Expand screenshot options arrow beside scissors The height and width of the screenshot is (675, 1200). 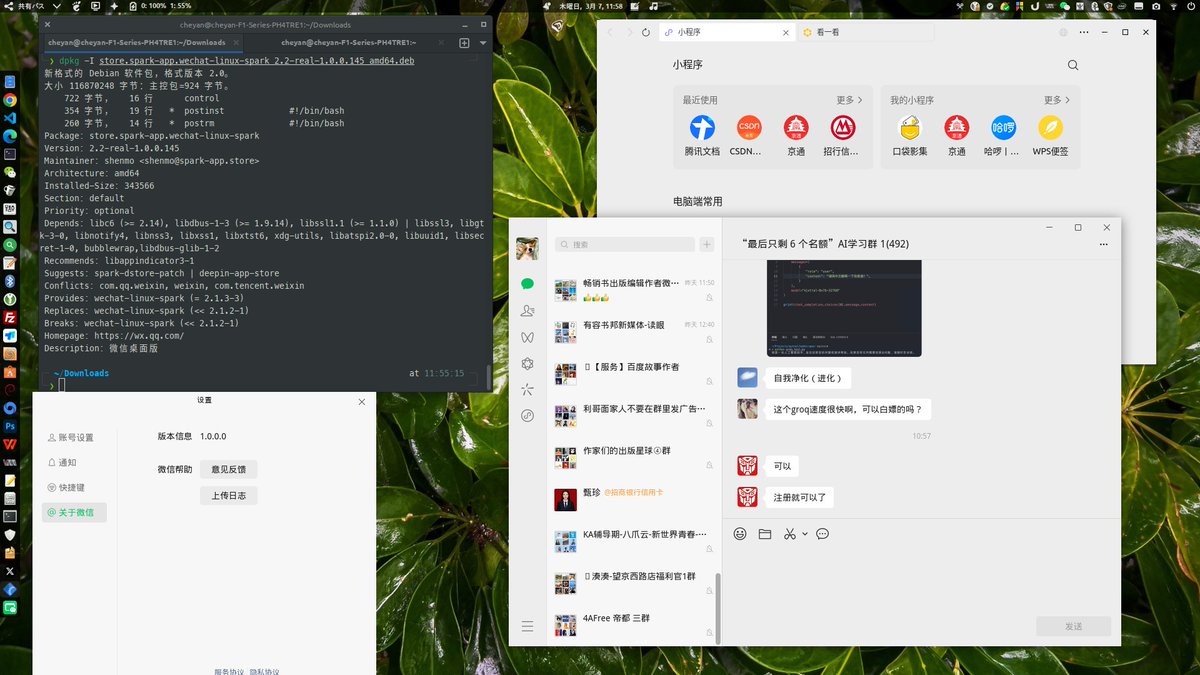tap(804, 534)
